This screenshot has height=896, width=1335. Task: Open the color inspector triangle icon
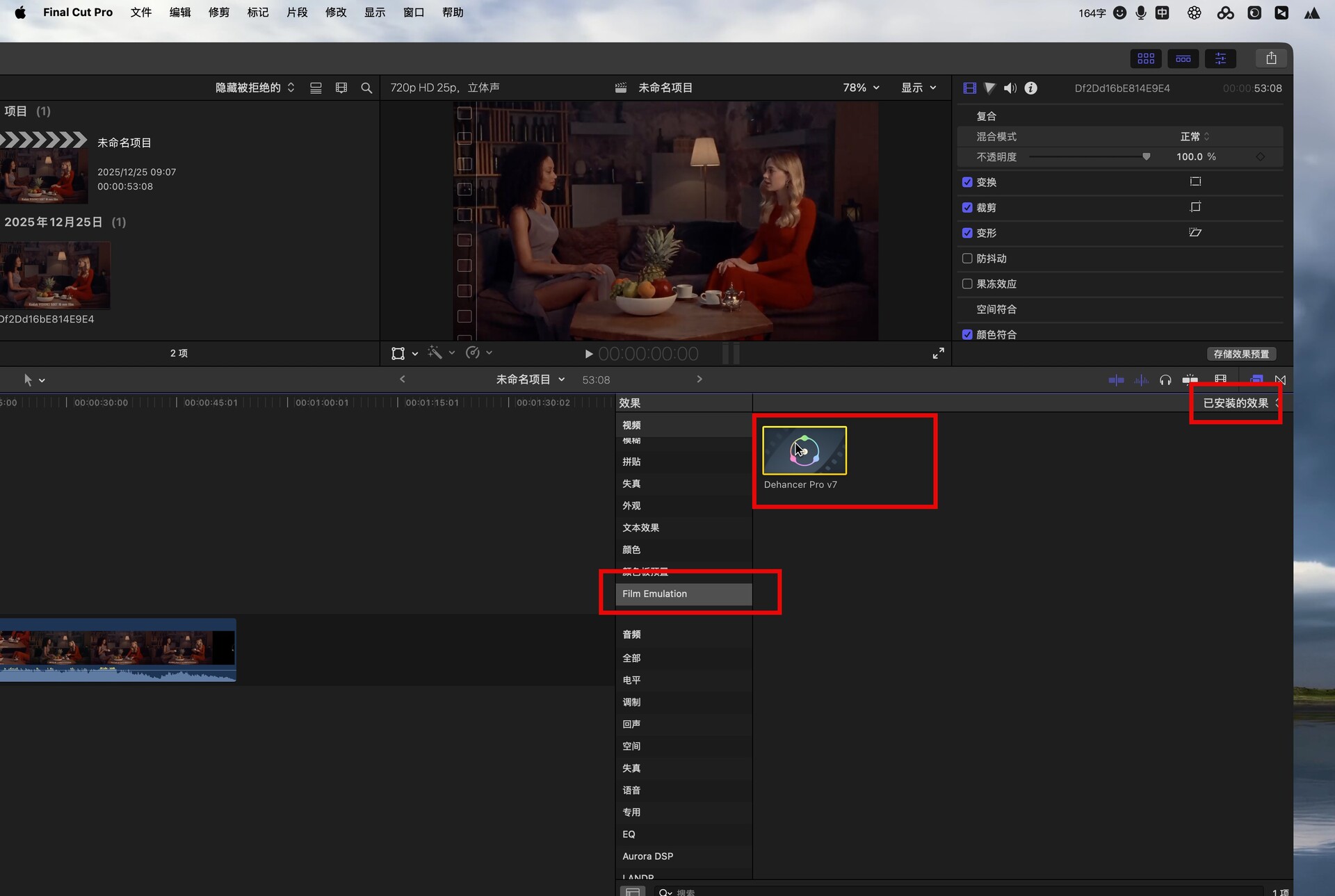pos(989,88)
